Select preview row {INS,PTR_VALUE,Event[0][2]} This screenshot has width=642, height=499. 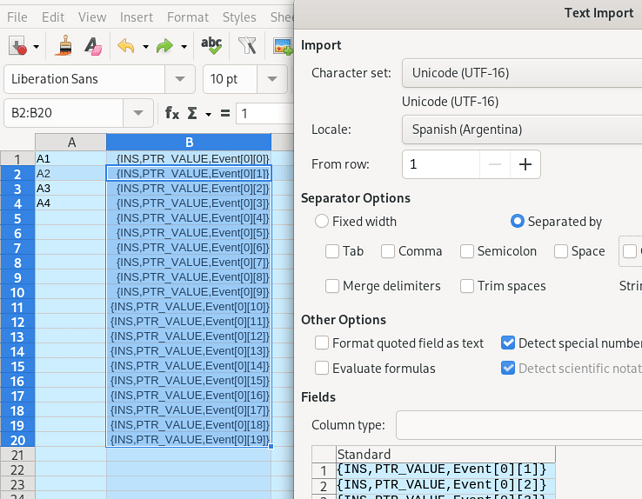pos(445,485)
